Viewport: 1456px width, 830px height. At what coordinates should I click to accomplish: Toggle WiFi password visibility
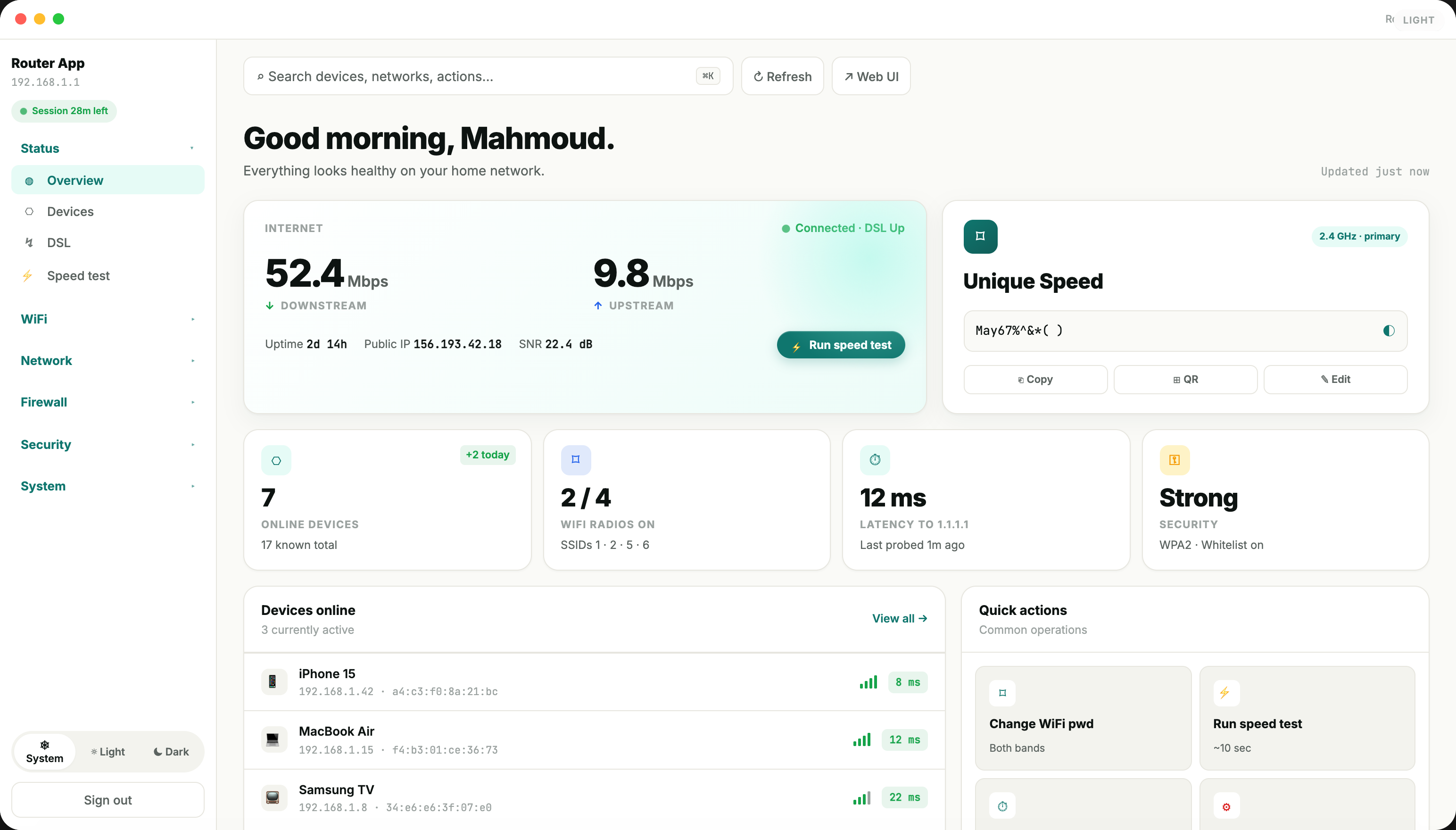click(1389, 331)
